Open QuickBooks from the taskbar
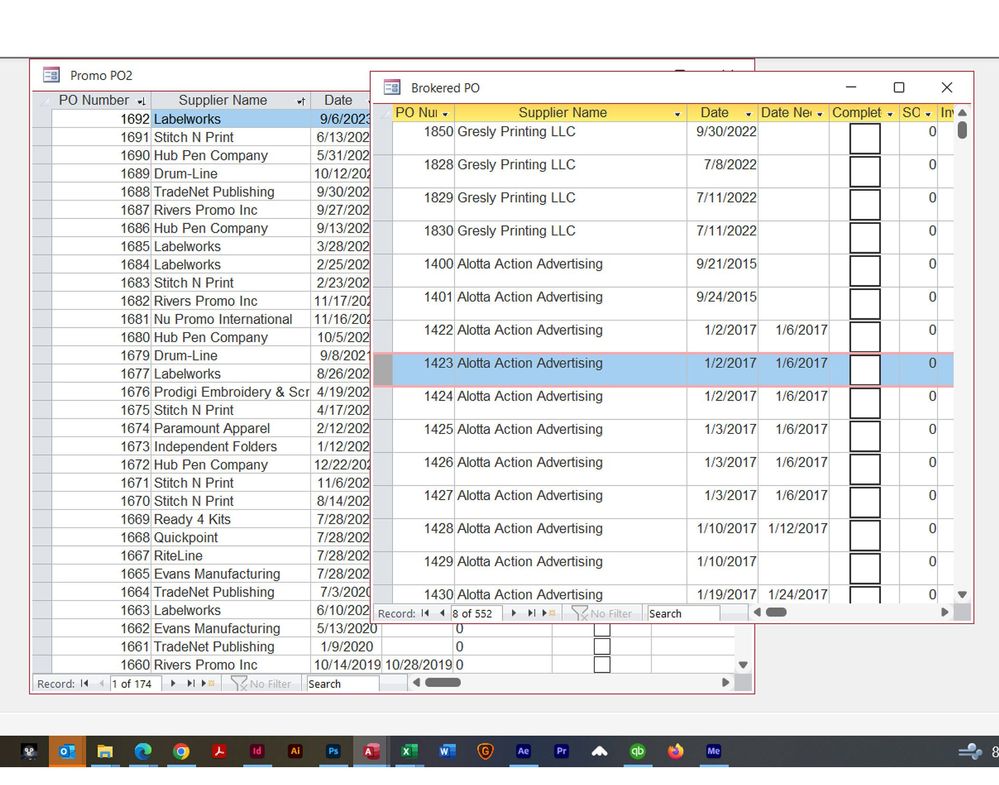 pyautogui.click(x=638, y=751)
